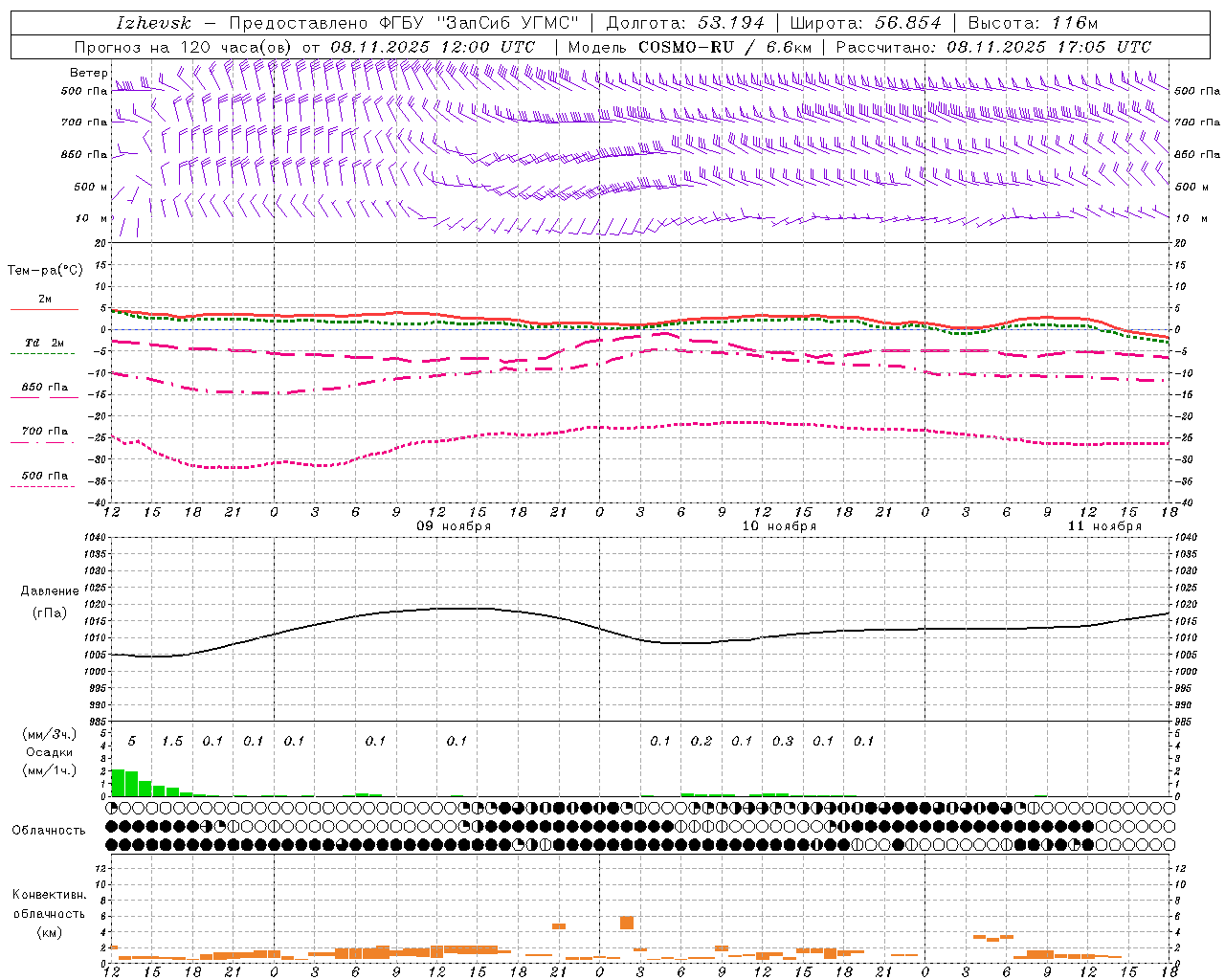Click the (гПа) unit under Давление

coord(50,613)
